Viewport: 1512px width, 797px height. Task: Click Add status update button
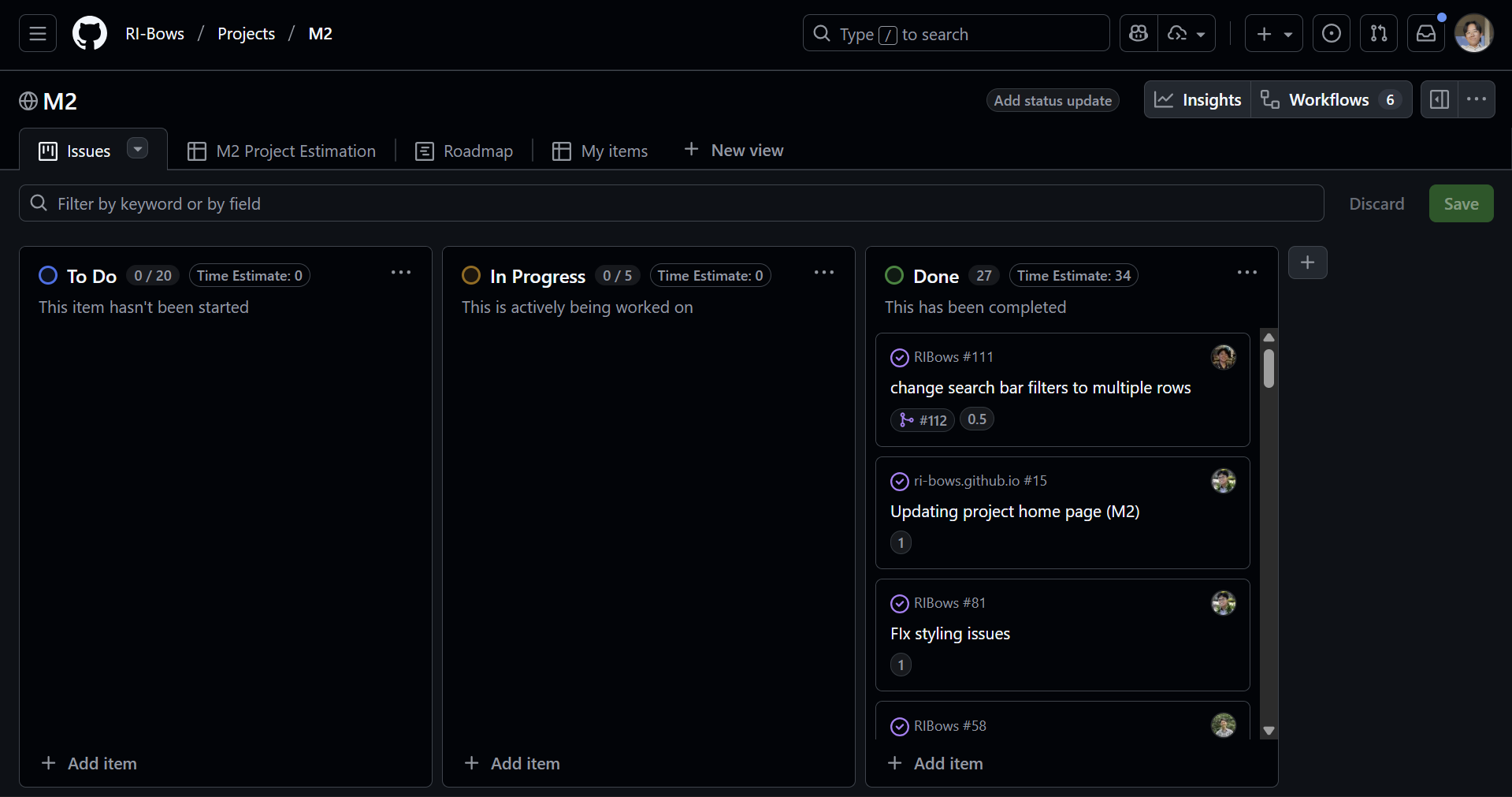pos(1052,101)
